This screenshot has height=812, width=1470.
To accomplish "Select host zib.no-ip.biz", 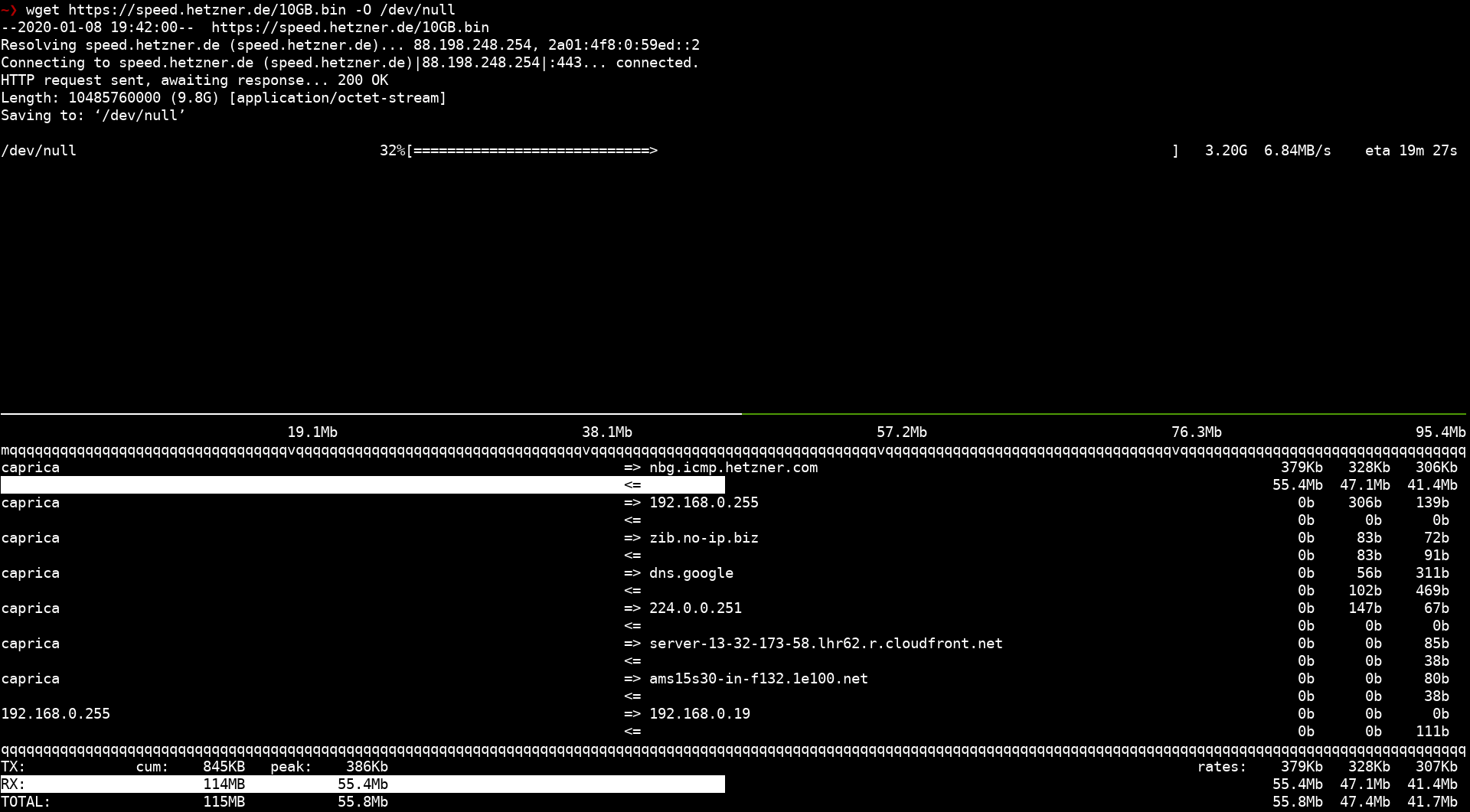I will pyautogui.click(x=704, y=538).
